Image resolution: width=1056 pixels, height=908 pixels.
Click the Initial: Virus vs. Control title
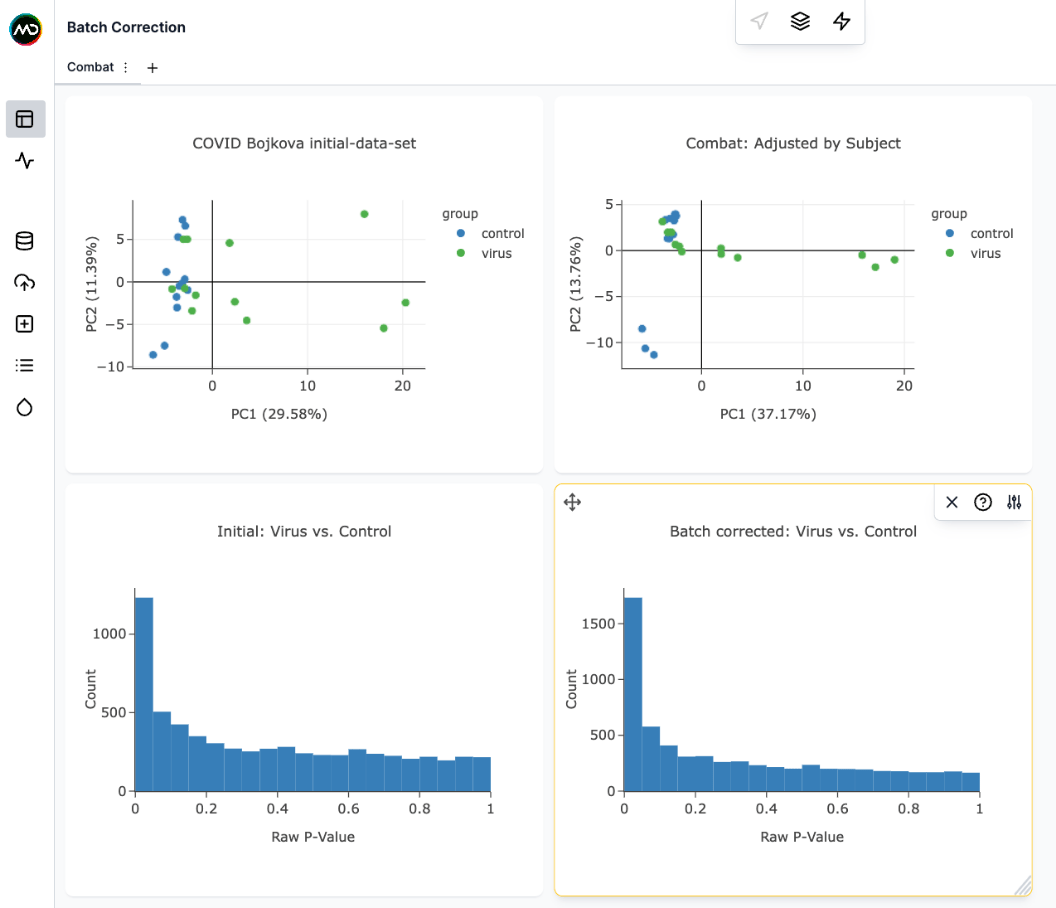pyautogui.click(x=304, y=531)
